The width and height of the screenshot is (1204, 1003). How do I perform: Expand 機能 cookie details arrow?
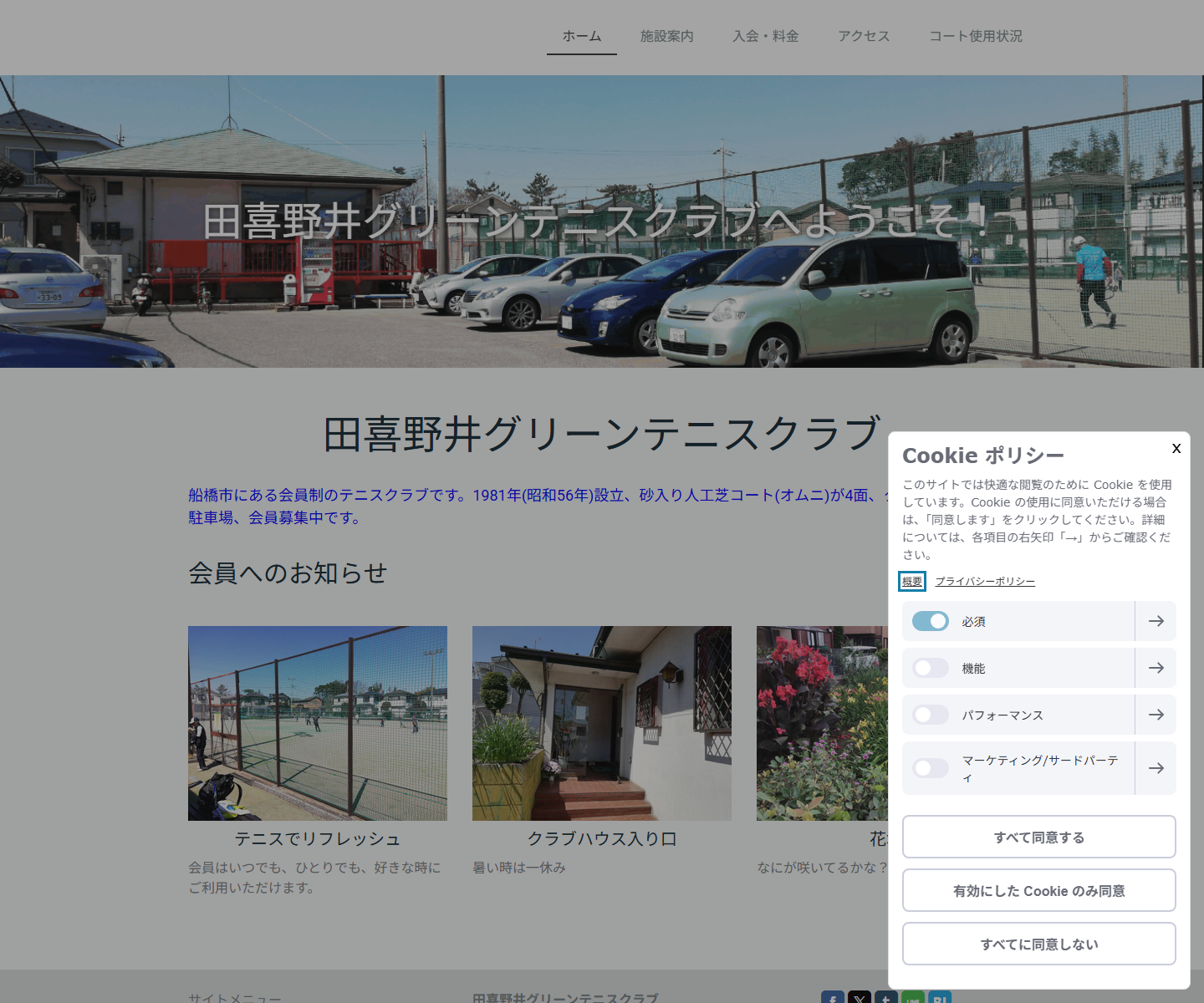coord(1156,668)
